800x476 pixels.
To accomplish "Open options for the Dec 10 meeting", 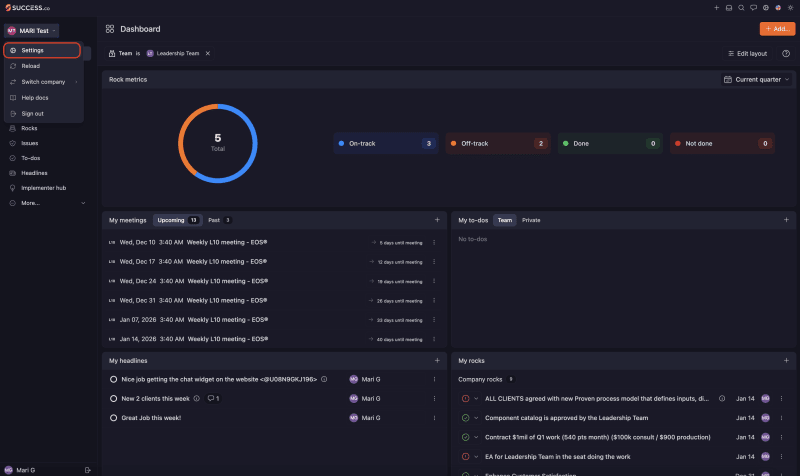I will click(x=434, y=243).
